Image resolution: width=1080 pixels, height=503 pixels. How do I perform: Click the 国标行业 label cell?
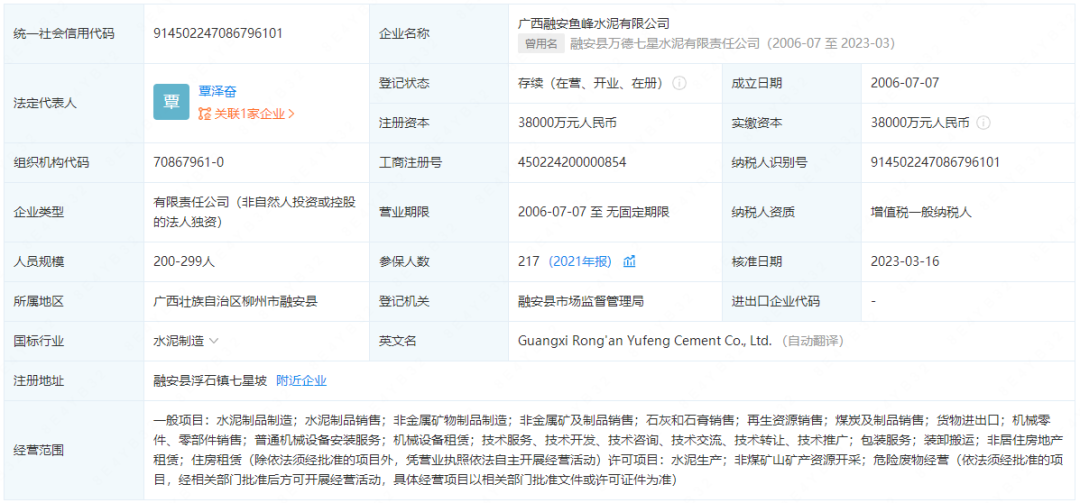(74, 340)
